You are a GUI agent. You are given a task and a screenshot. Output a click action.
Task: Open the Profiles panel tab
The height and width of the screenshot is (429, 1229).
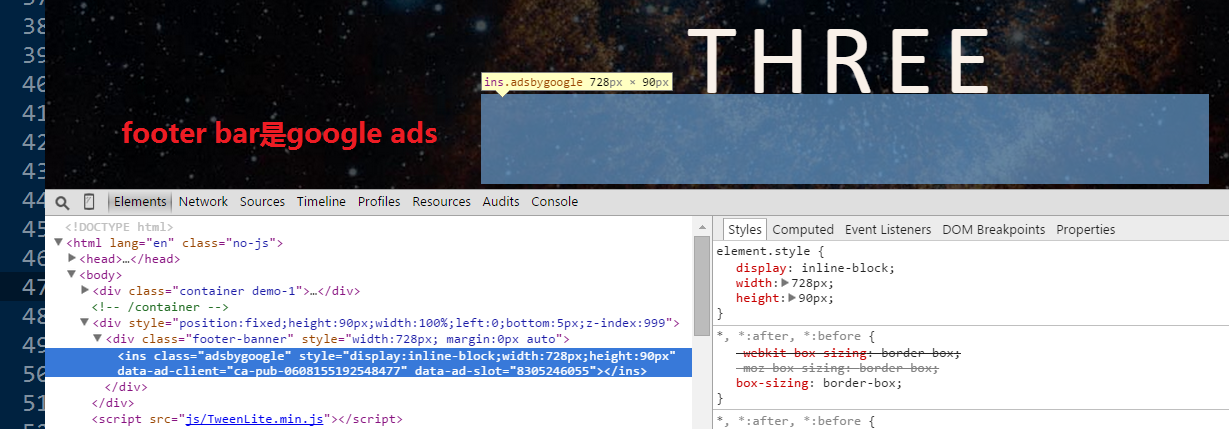pyautogui.click(x=379, y=202)
